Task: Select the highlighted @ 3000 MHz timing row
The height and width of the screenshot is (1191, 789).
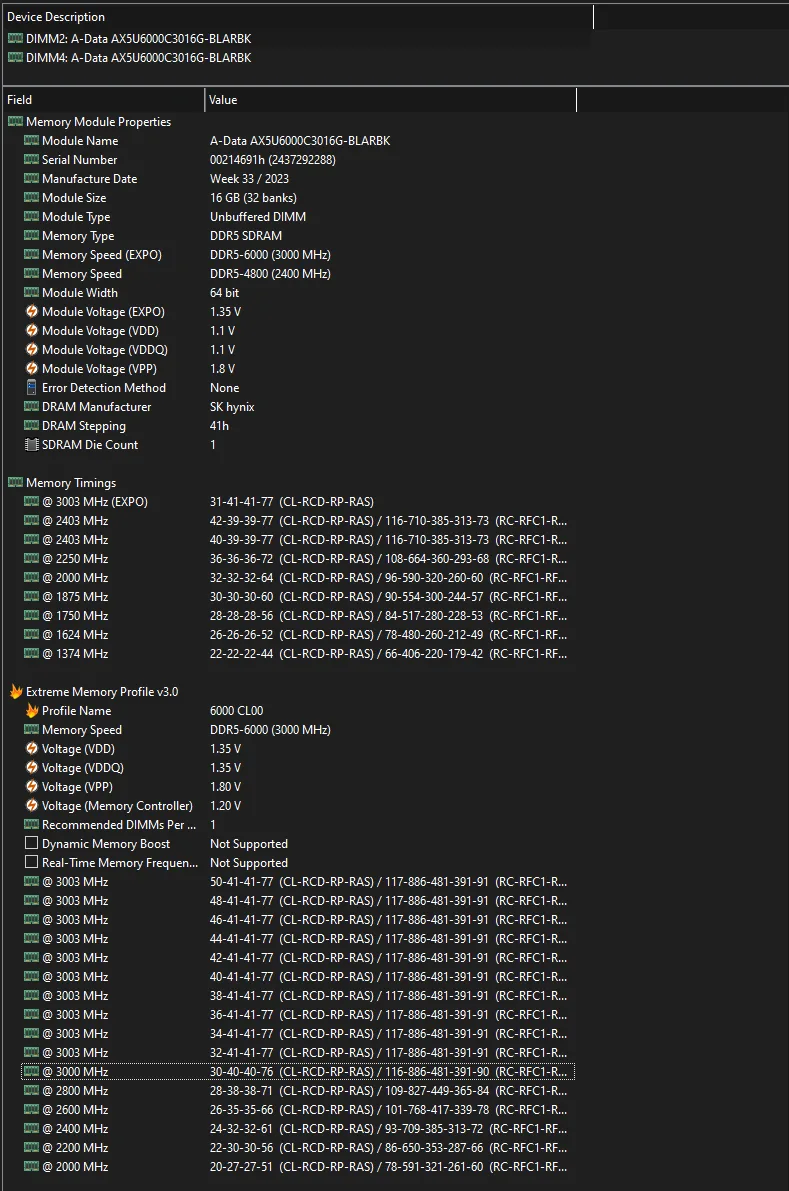Action: tap(298, 1072)
